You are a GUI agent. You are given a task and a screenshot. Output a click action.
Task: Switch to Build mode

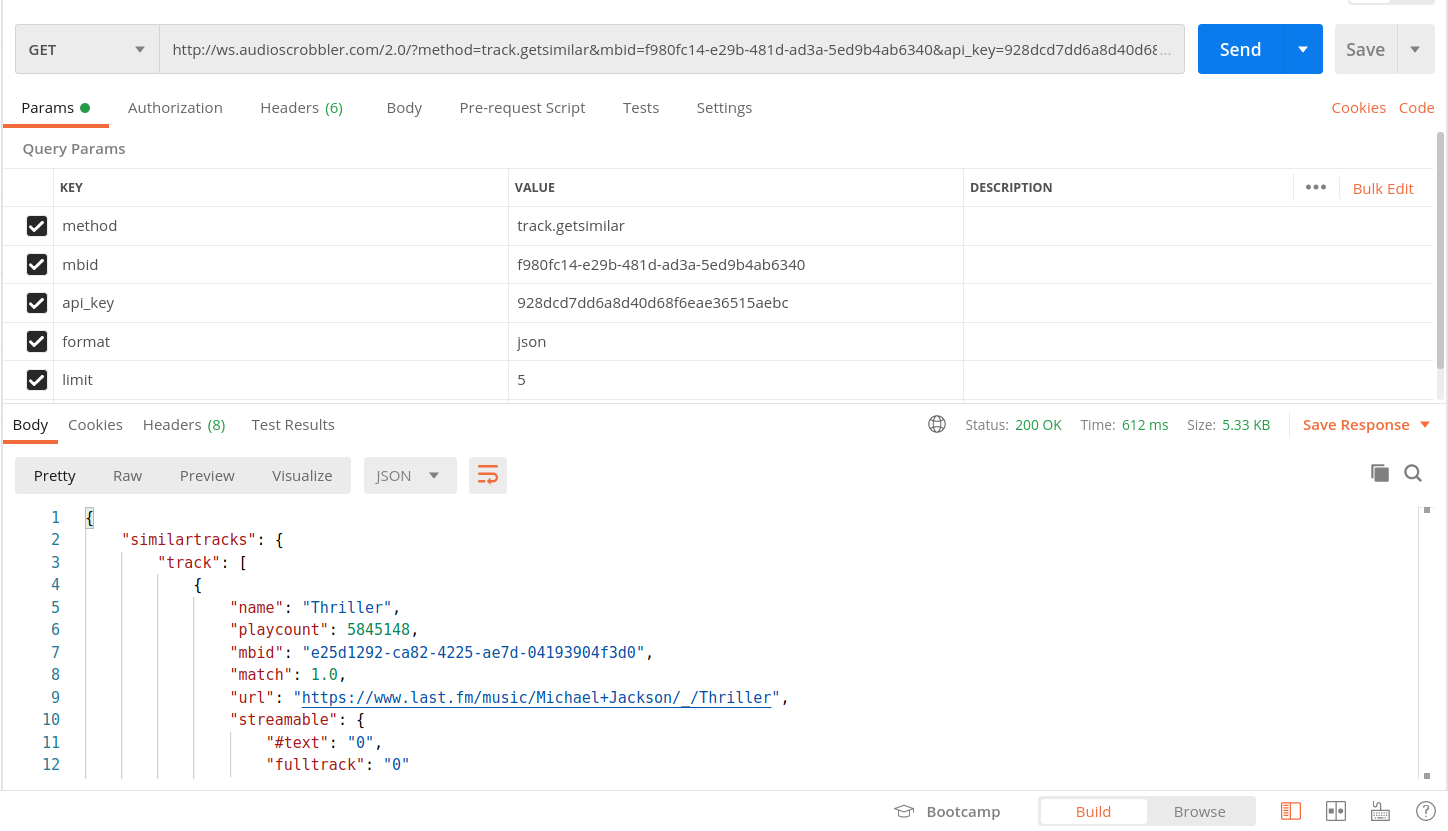pos(1093,811)
